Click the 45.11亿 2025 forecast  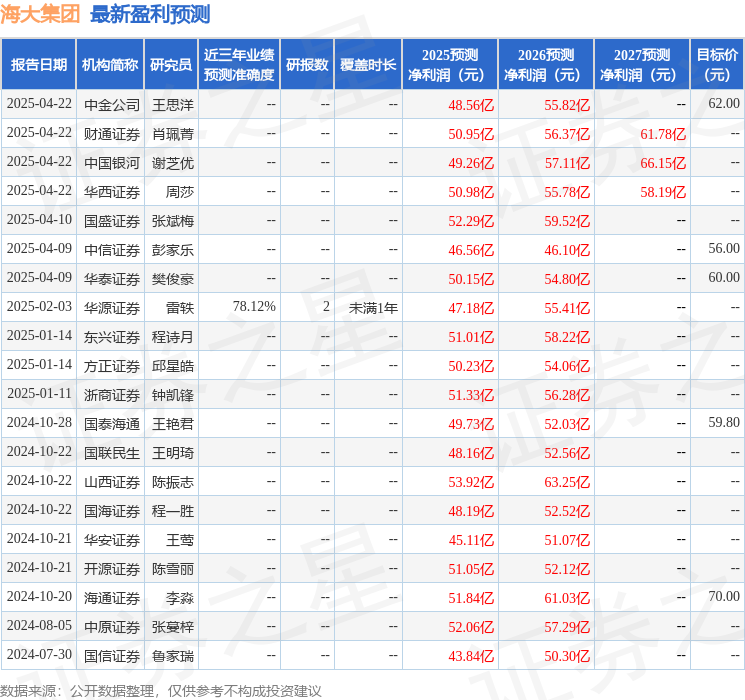[x=471, y=540]
